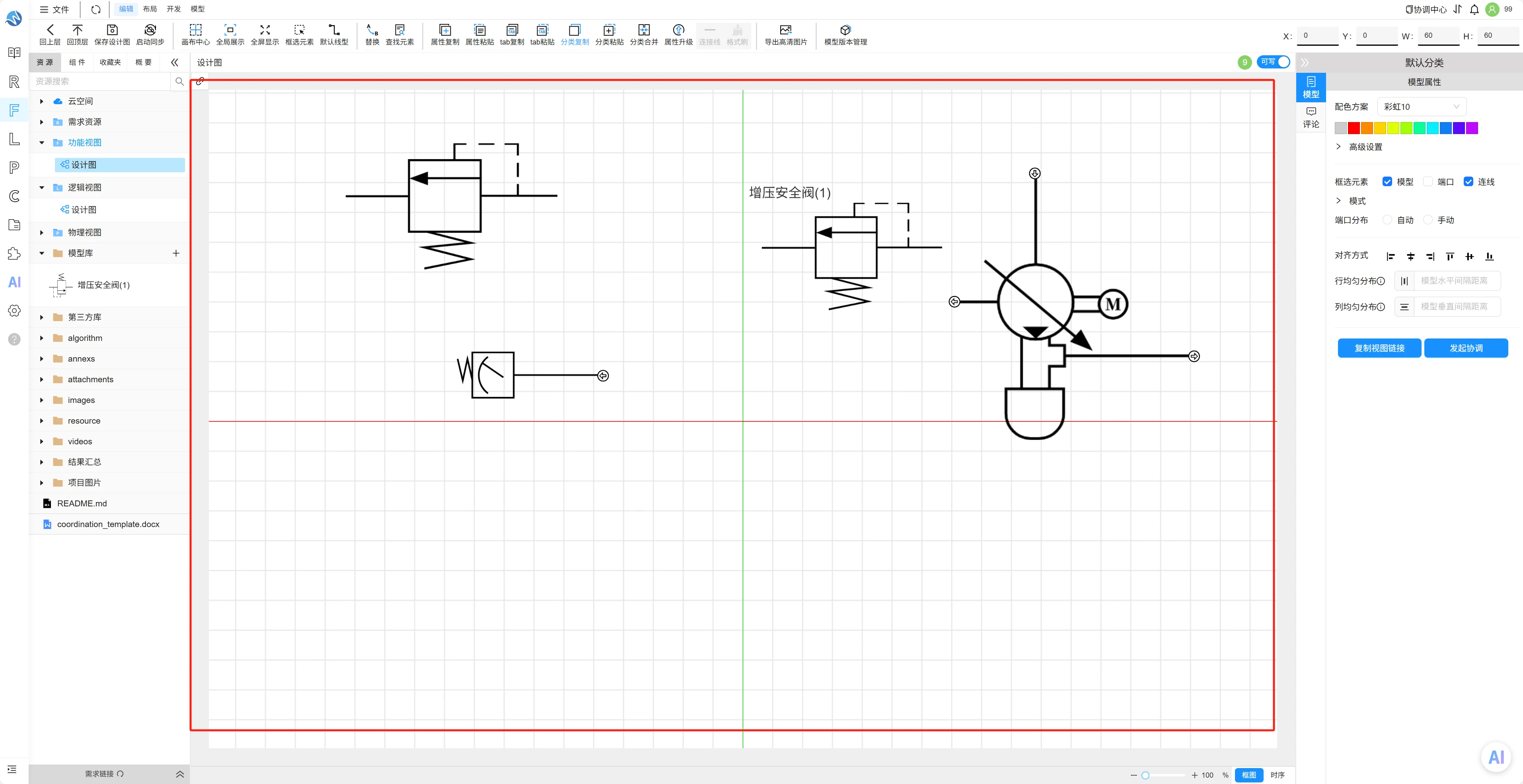
Task: Expand the 物理视图 tree folder
Action: point(41,232)
